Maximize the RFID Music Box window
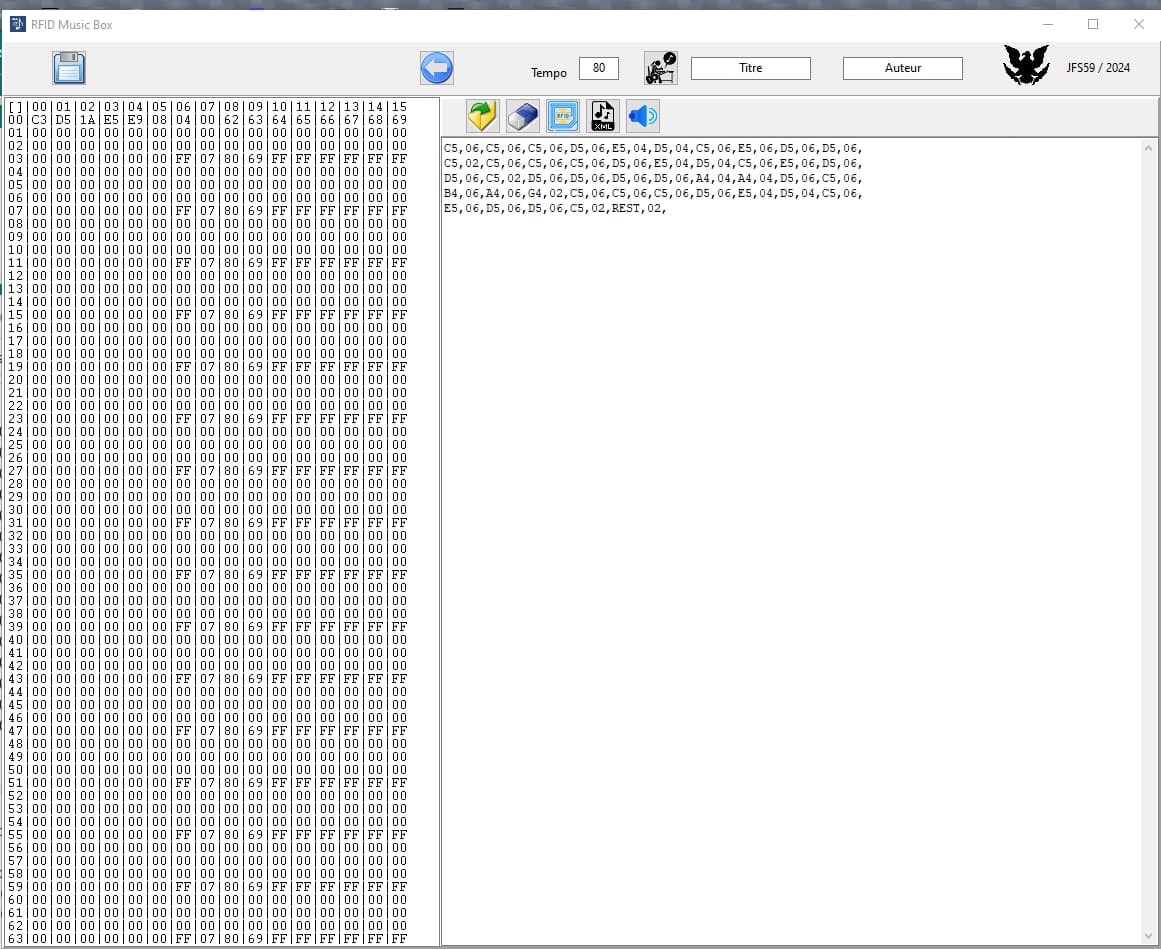1161x949 pixels. 1093,24
